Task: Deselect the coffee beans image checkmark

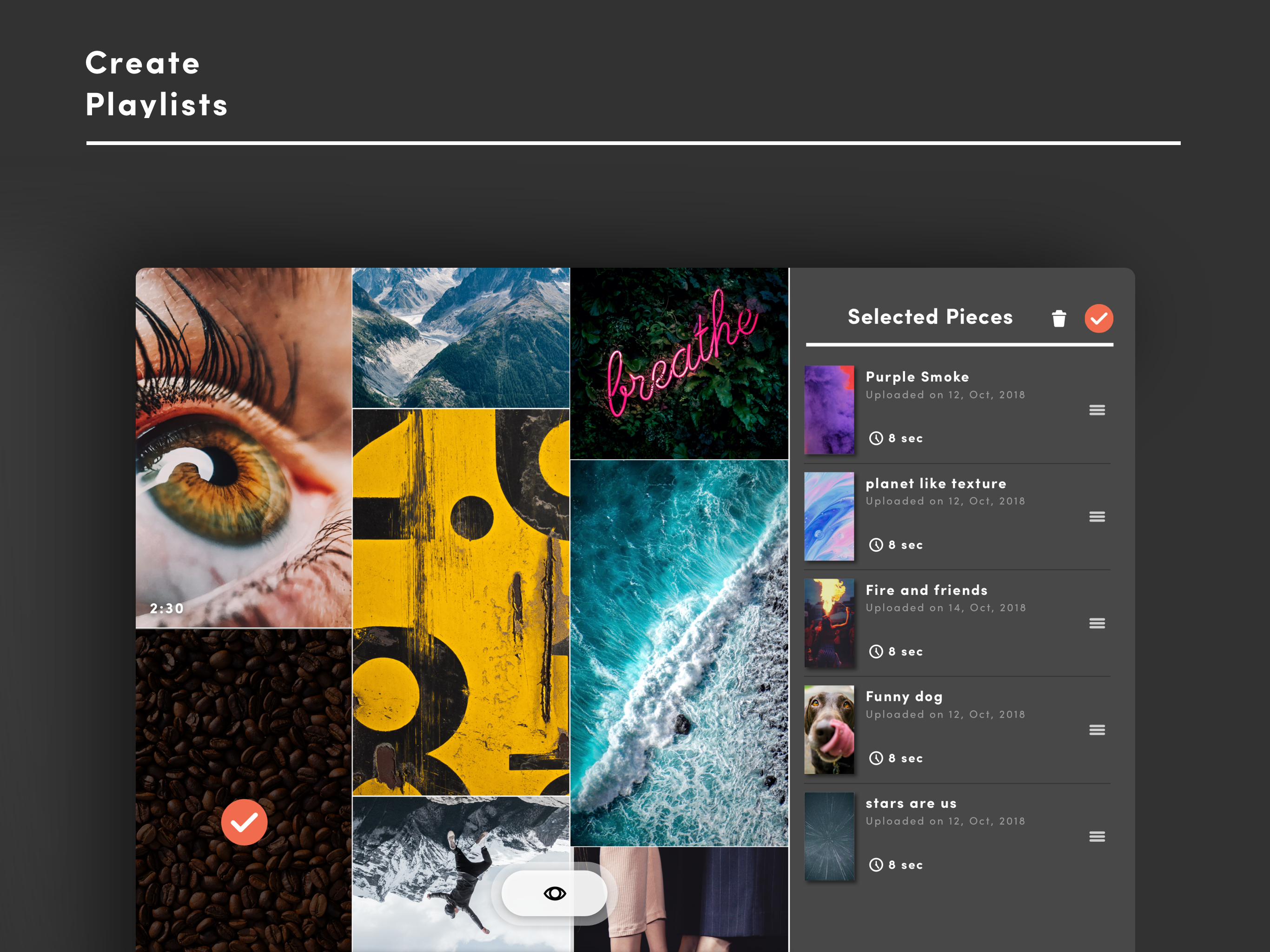Action: [x=244, y=822]
